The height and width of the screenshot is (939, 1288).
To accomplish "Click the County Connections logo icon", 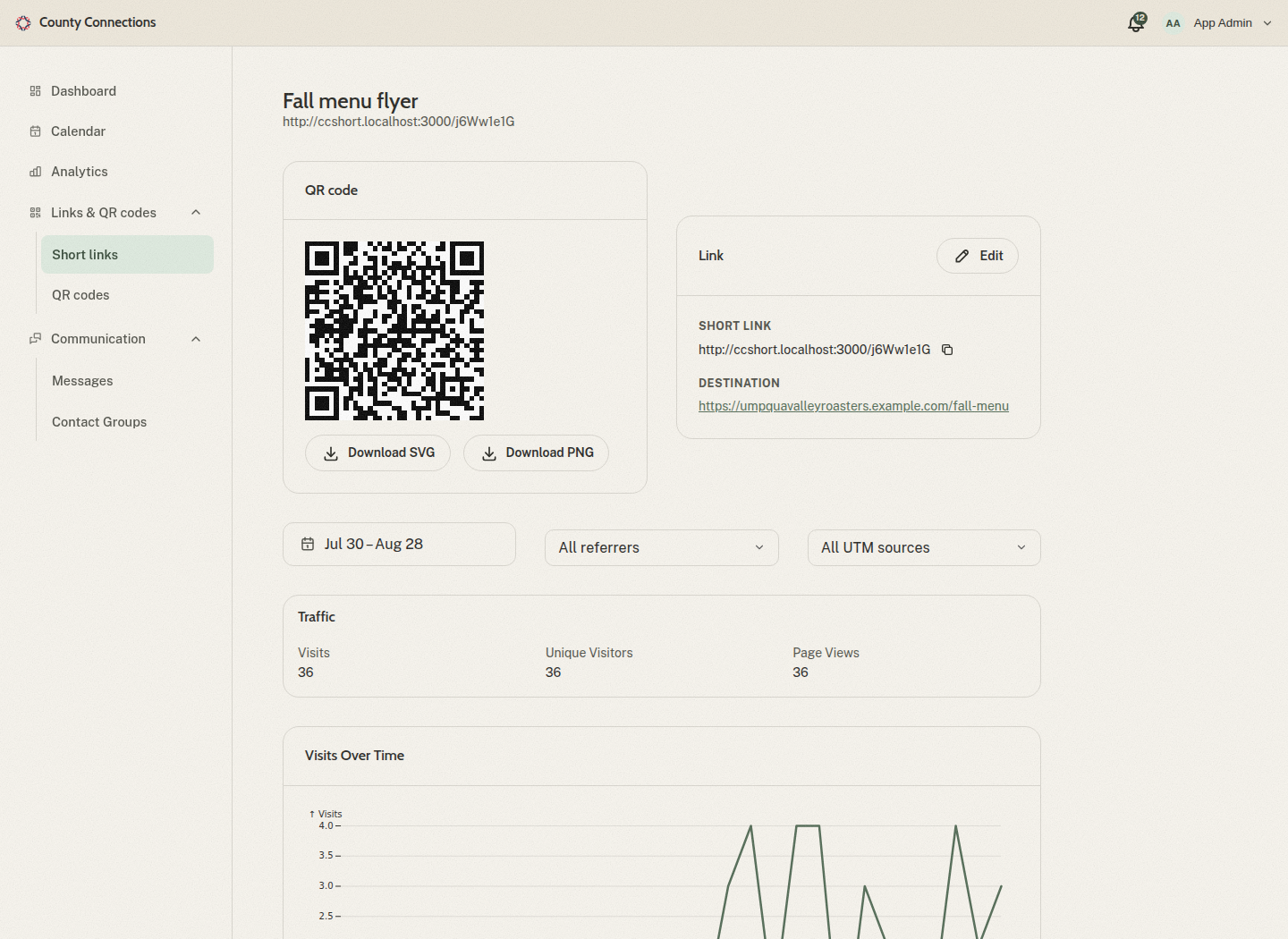I will [x=23, y=23].
